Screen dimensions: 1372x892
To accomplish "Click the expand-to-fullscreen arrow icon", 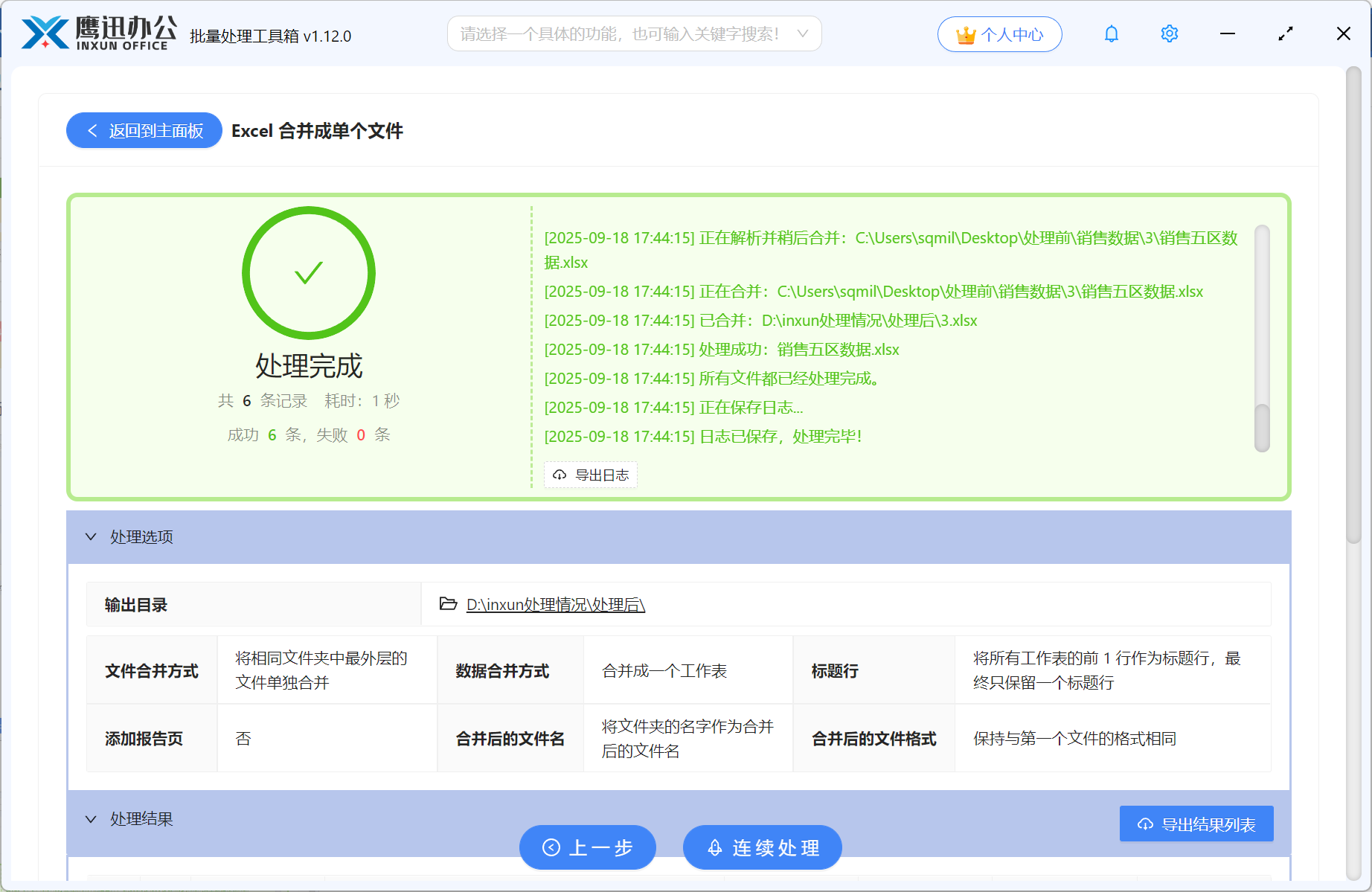I will pos(1285,33).
